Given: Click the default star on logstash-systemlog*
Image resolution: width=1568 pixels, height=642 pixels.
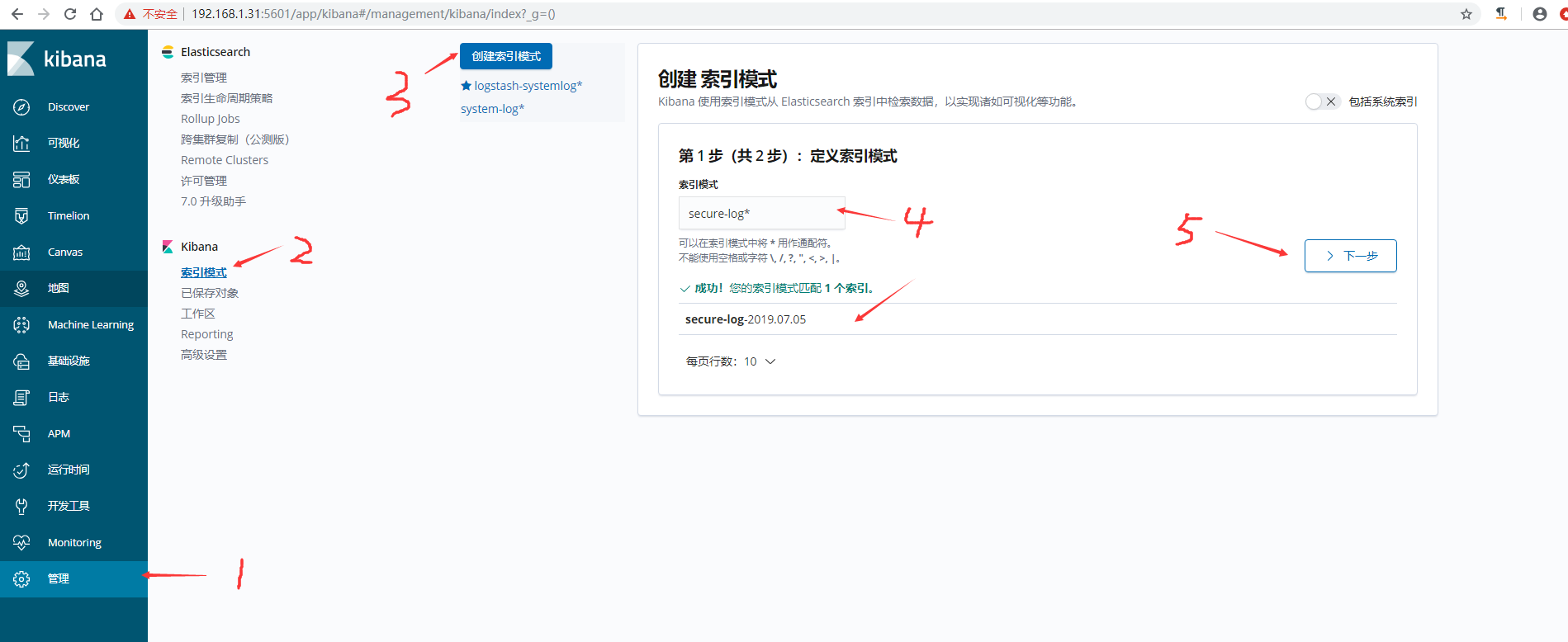Looking at the screenshot, I should 466,86.
